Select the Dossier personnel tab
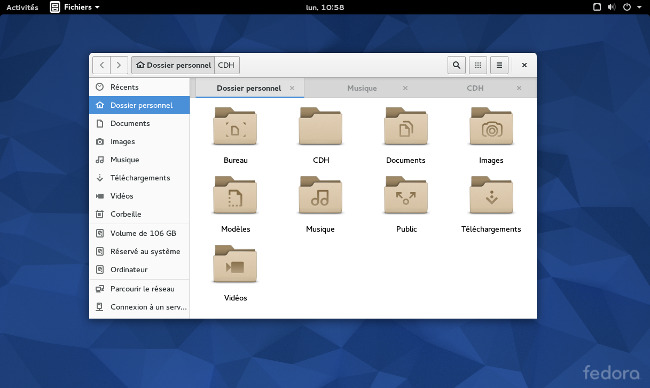 (x=249, y=88)
